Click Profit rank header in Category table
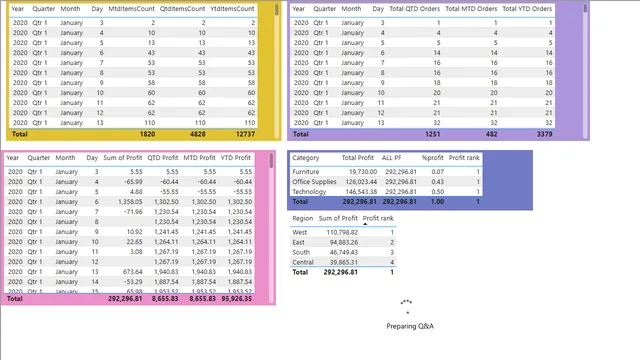Viewport: 640px width, 360px height. tap(464, 158)
